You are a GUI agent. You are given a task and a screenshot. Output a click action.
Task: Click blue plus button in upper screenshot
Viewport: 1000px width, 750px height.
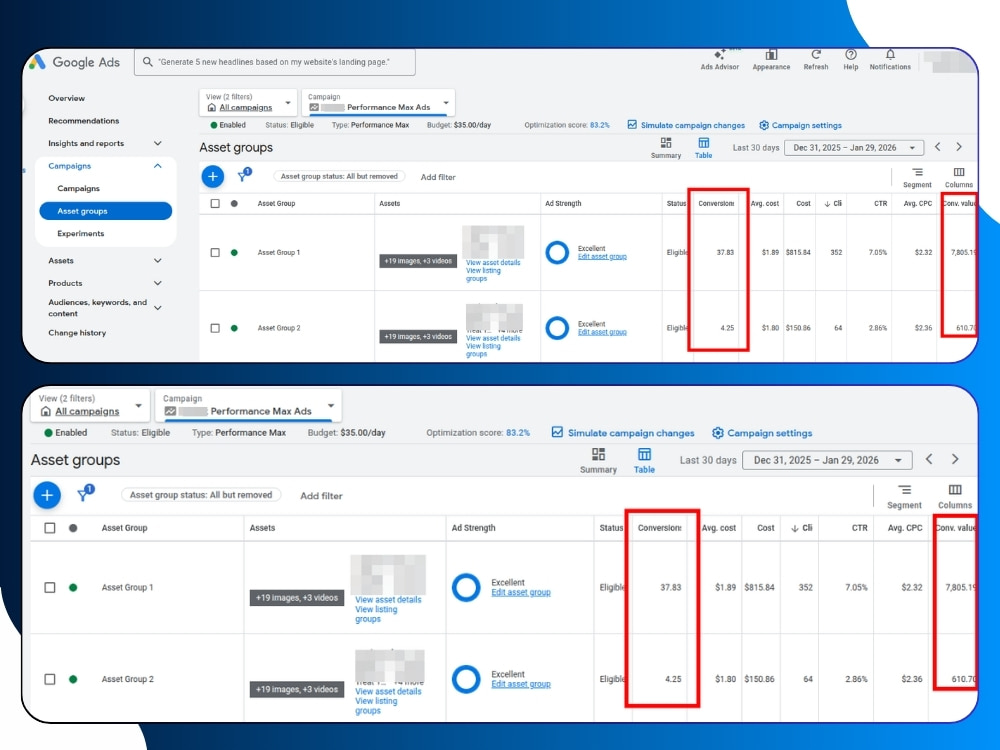coord(213,176)
